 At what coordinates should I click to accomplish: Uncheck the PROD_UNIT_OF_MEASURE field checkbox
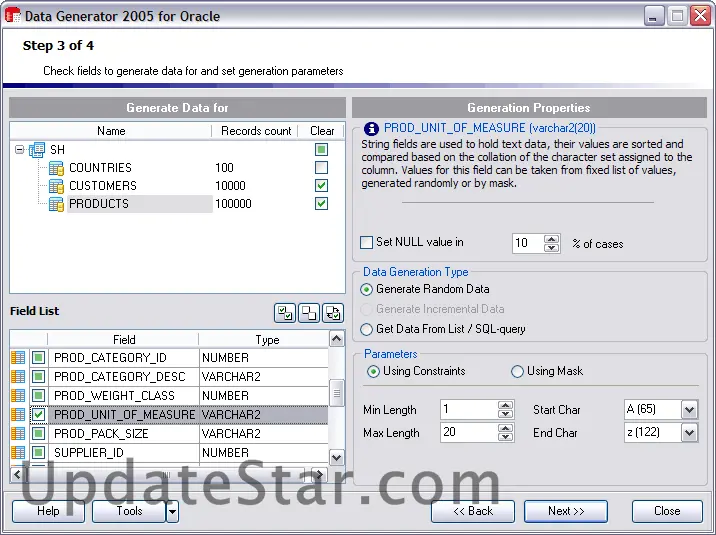pyautogui.click(x=38, y=414)
